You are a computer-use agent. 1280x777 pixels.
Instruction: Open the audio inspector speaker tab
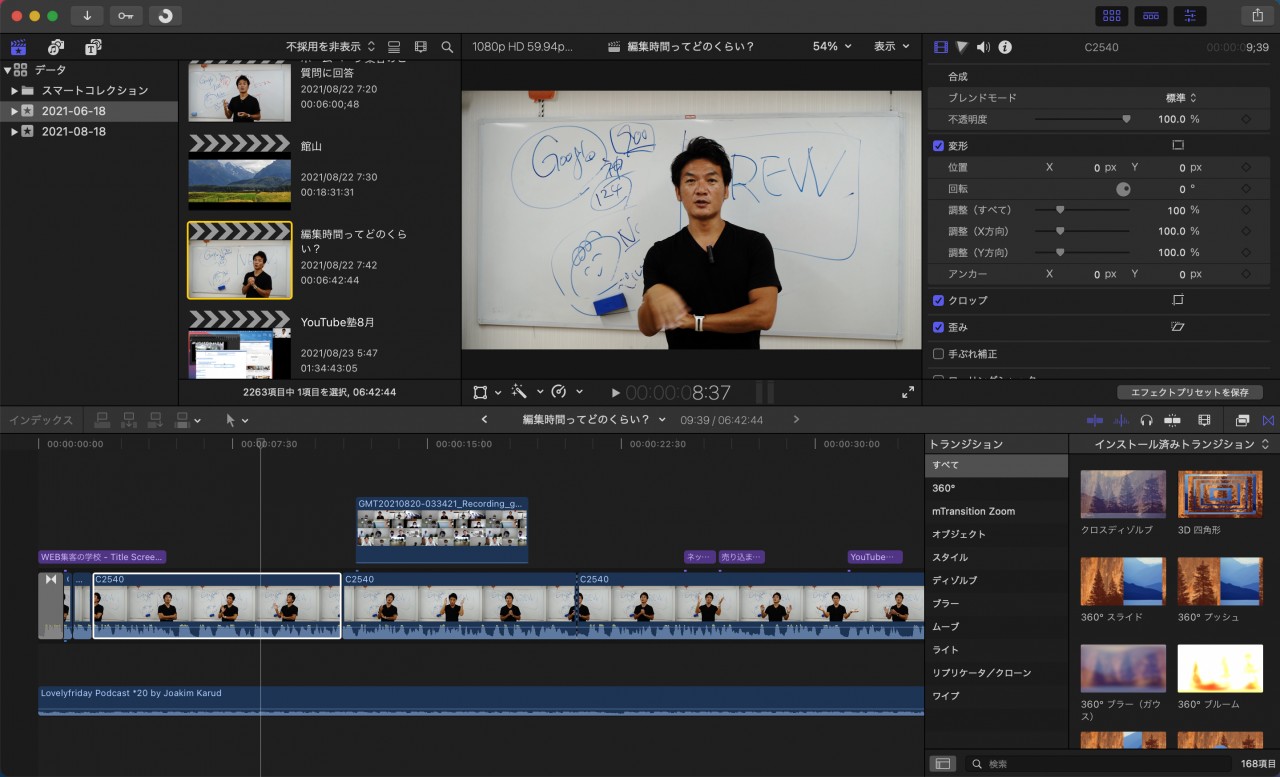[983, 47]
